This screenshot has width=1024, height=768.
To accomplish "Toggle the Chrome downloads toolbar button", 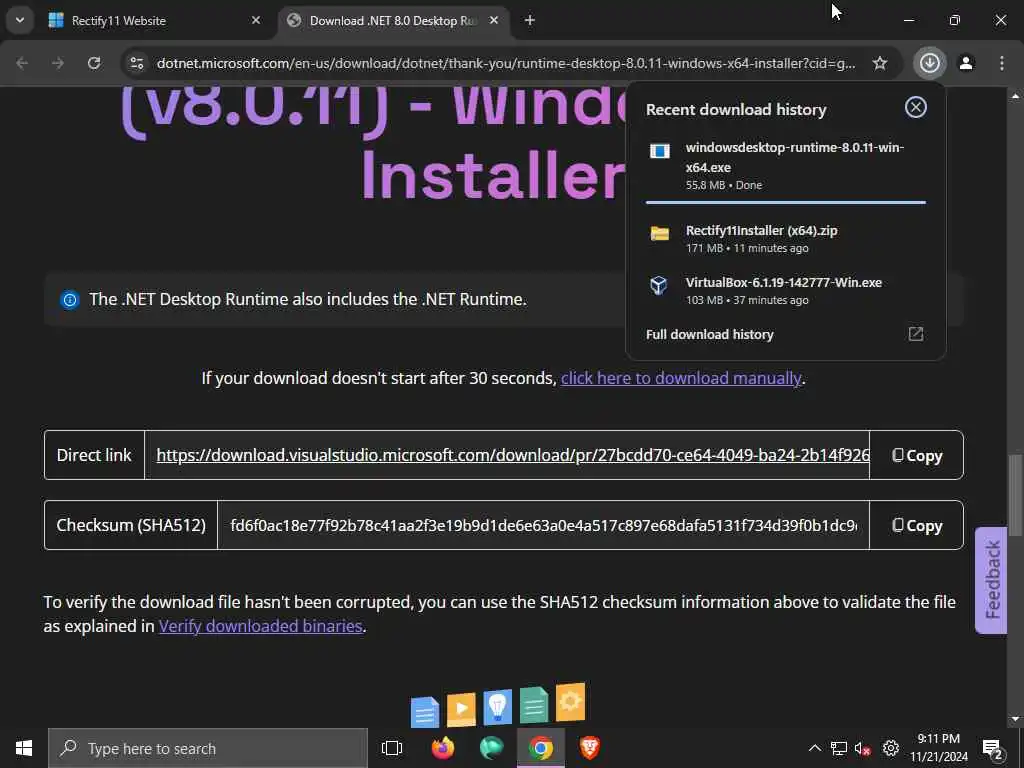I will (929, 63).
